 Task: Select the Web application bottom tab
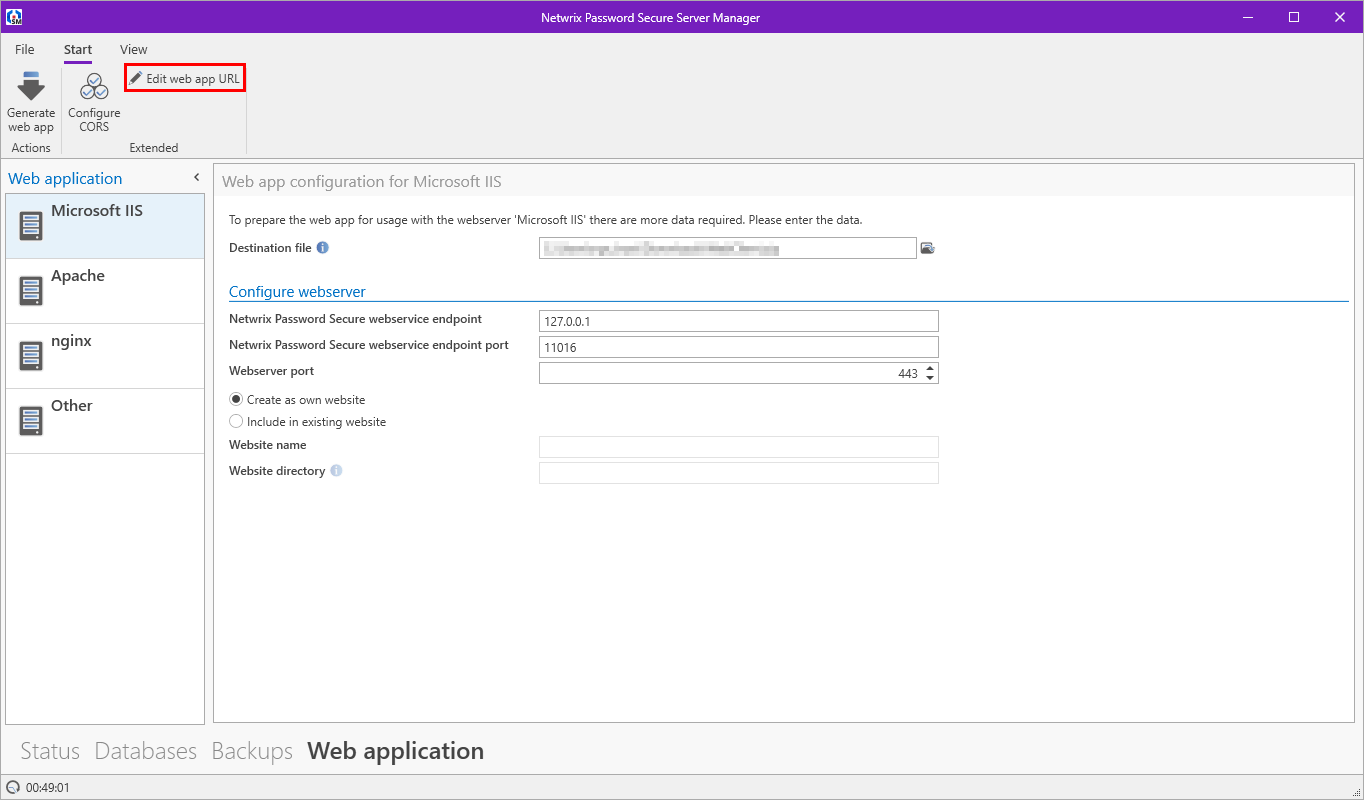click(395, 751)
